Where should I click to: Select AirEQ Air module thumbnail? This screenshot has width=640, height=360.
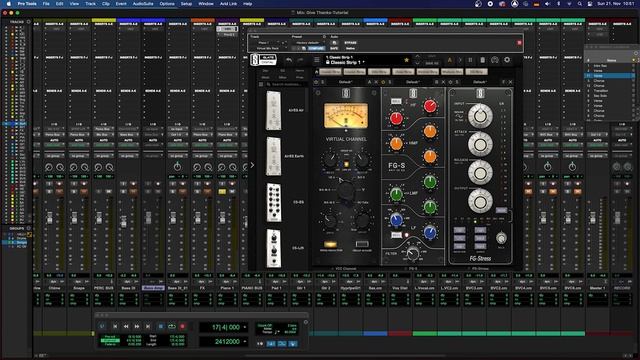[x=273, y=110]
